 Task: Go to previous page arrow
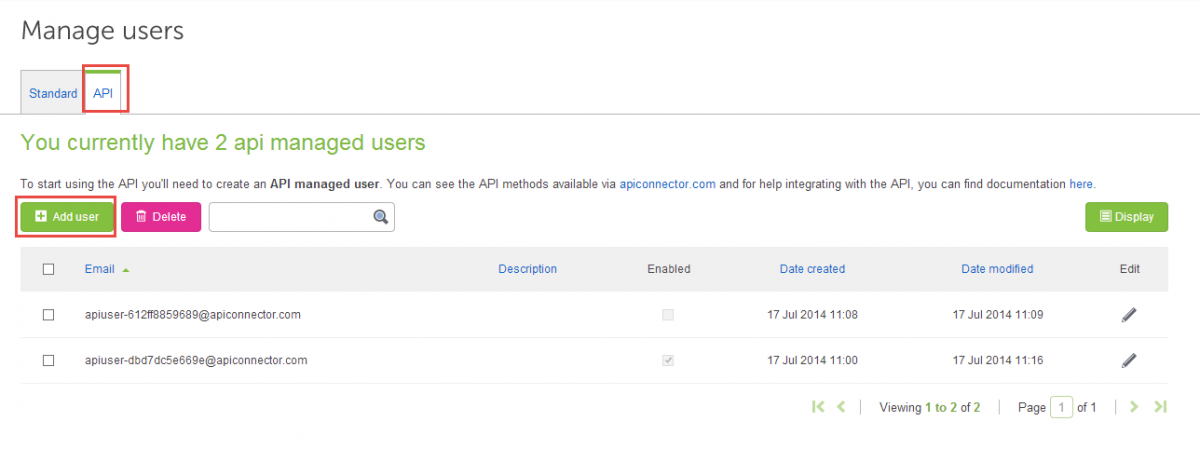[x=841, y=407]
